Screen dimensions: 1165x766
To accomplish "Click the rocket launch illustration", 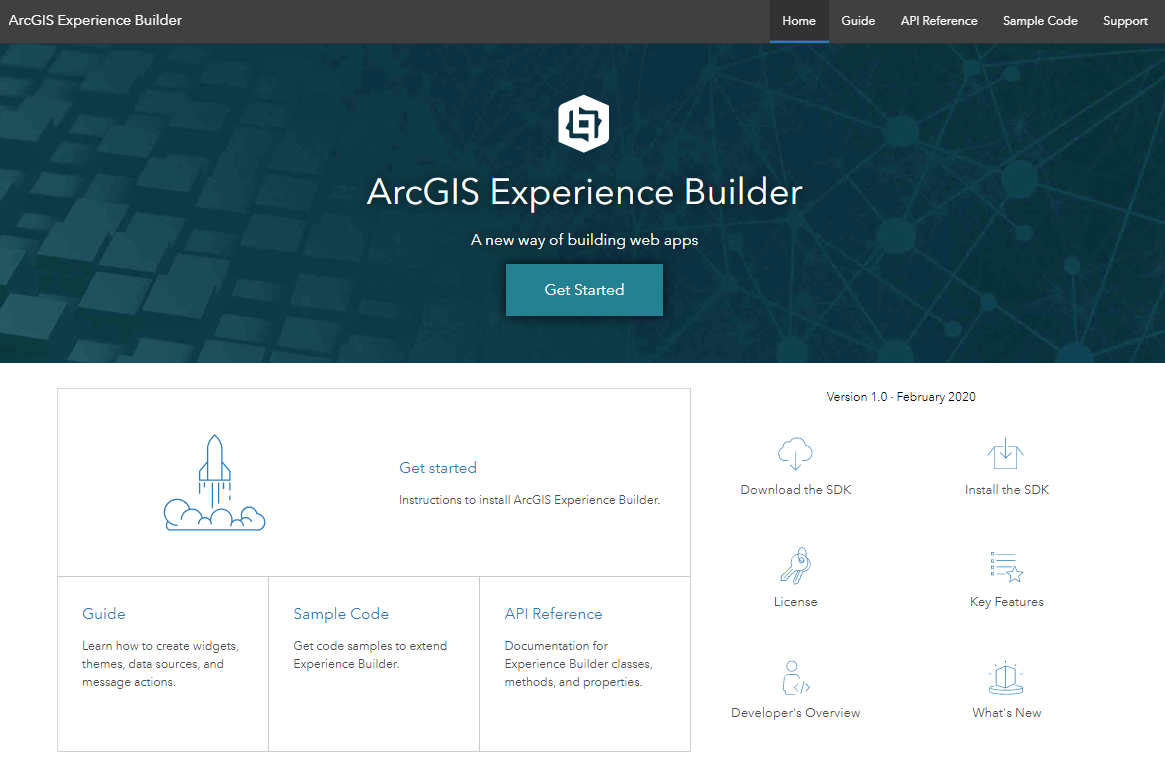I will pos(215,483).
